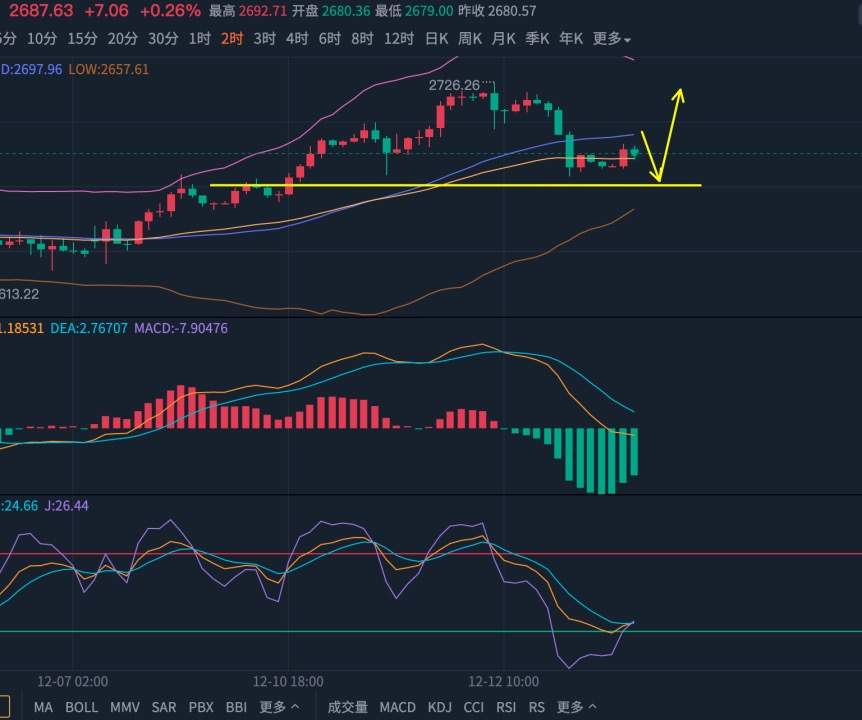This screenshot has width=862, height=720.
Task: Show the weekly 周K chart
Action: 470,38
